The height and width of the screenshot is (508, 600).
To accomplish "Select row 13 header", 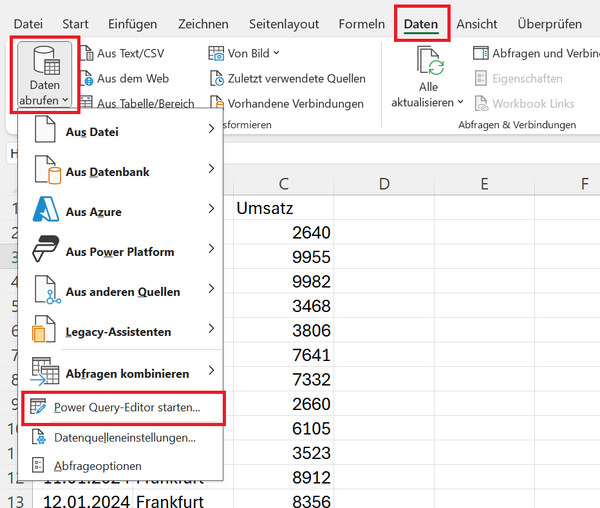I will pyautogui.click(x=16, y=500).
